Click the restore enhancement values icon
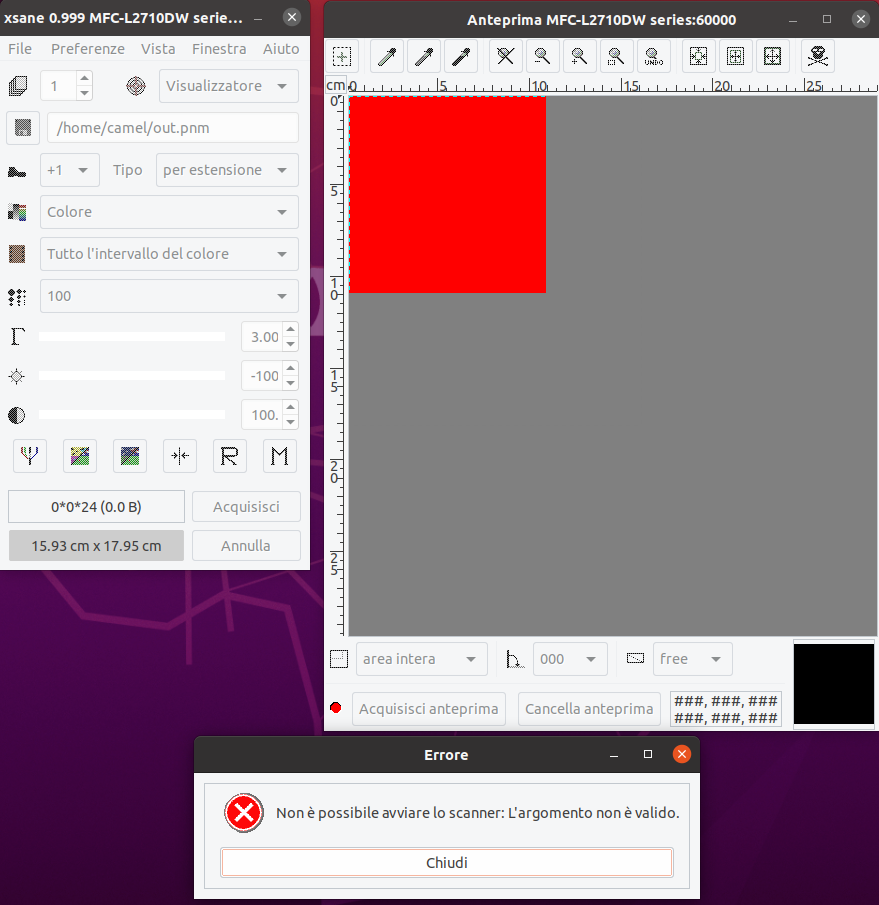This screenshot has height=905, width=879. 130,456
